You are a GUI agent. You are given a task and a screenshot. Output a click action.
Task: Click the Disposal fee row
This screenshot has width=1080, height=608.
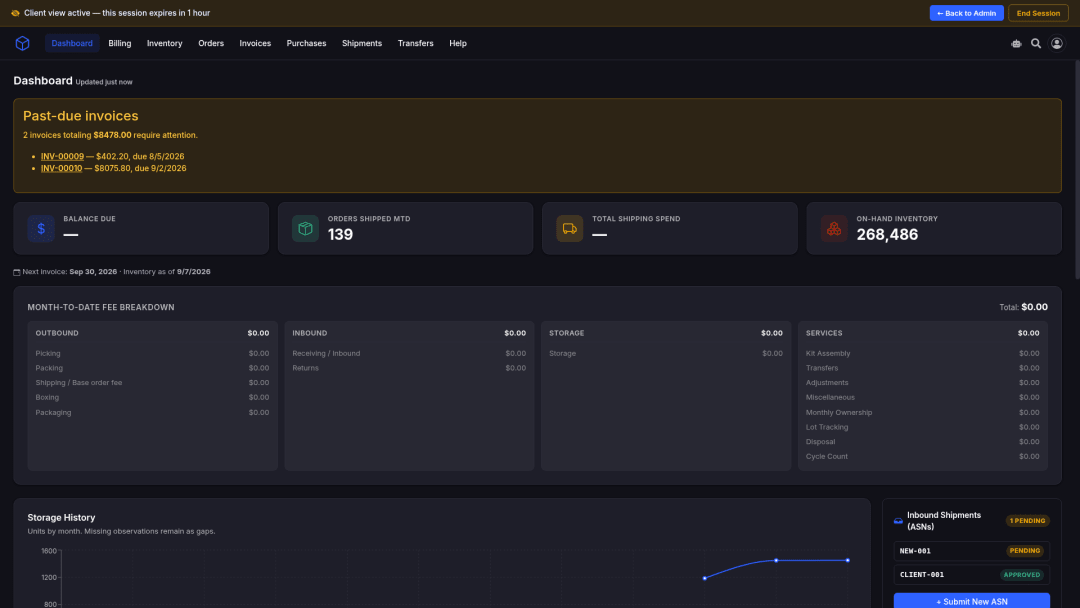[x=922, y=442]
